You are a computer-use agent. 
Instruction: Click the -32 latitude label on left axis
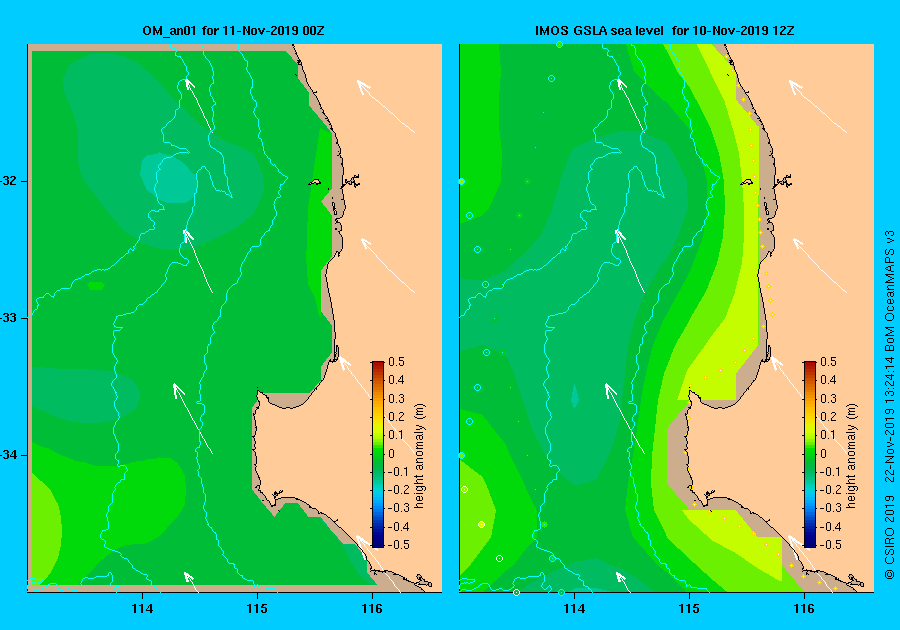pyautogui.click(x=9, y=181)
